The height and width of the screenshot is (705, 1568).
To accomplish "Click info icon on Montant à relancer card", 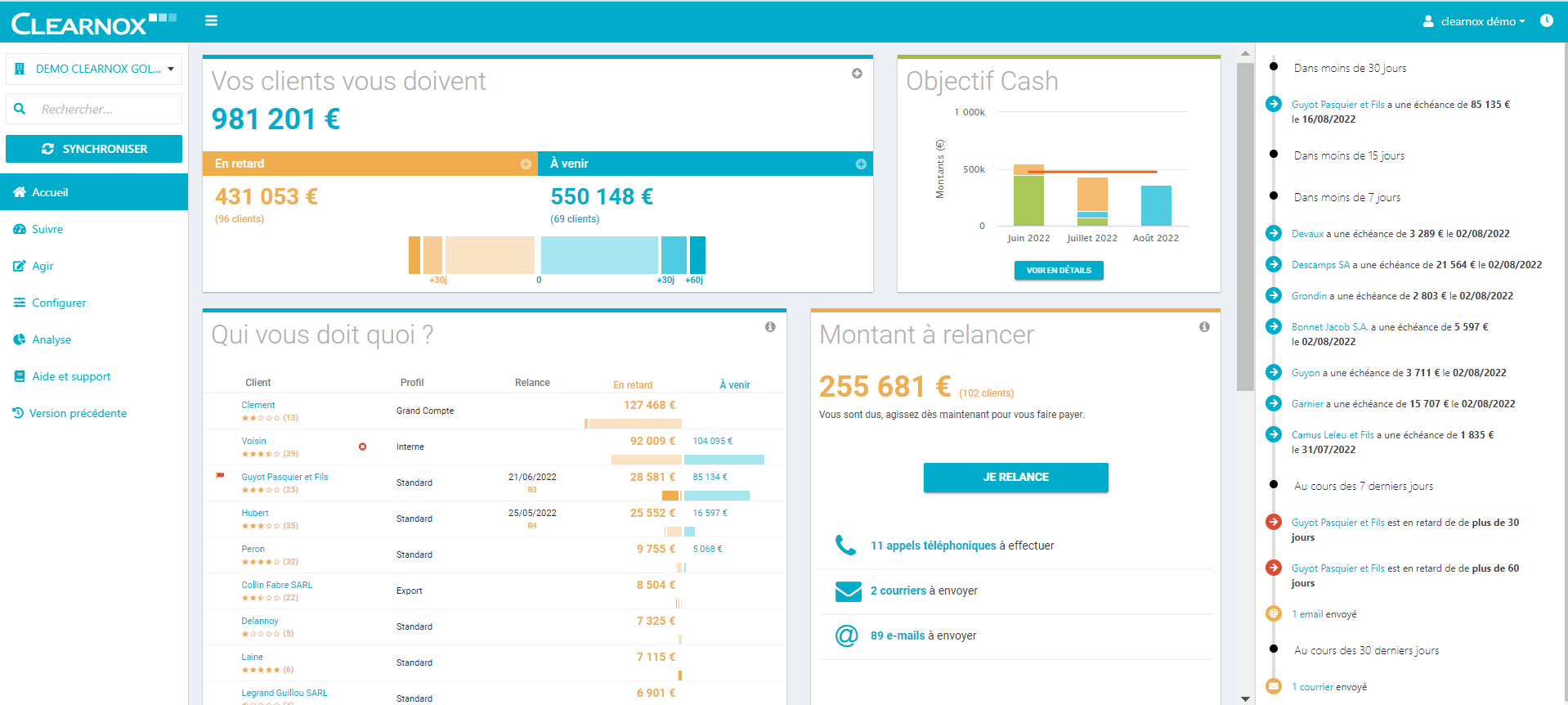I will 1204,327.
